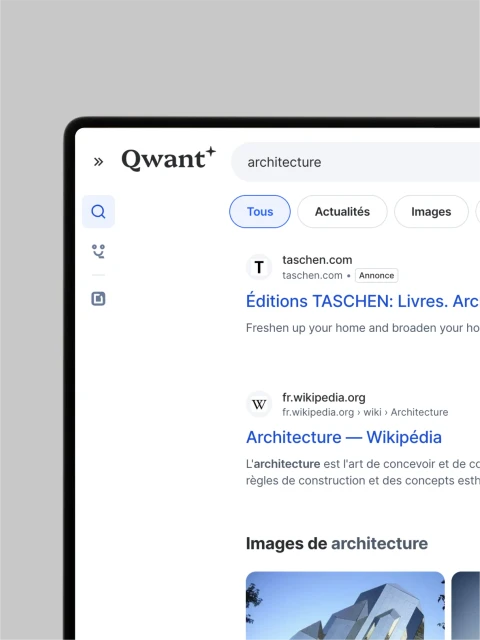480x640 pixels.
Task: Open the Éditions TASCHEN result title
Action: 363,301
